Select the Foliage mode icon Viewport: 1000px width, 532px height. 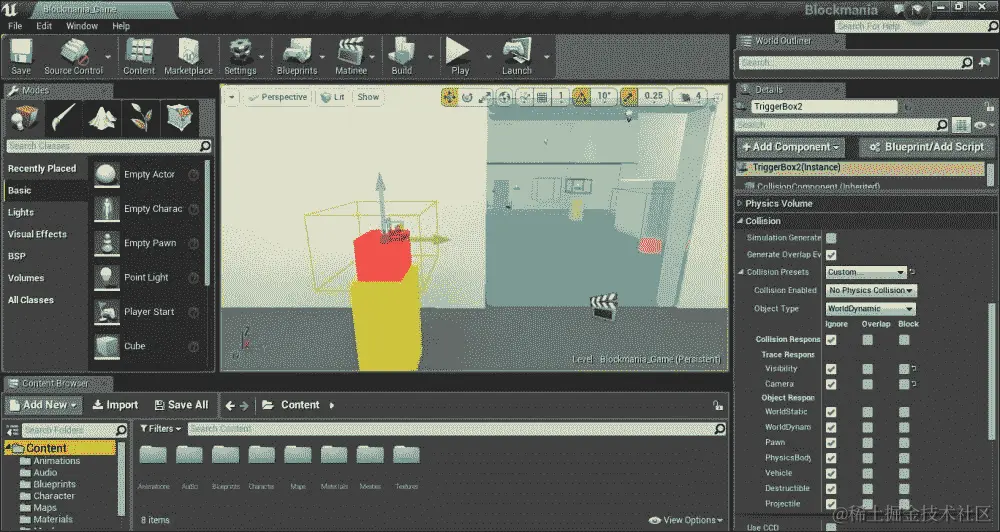click(142, 118)
